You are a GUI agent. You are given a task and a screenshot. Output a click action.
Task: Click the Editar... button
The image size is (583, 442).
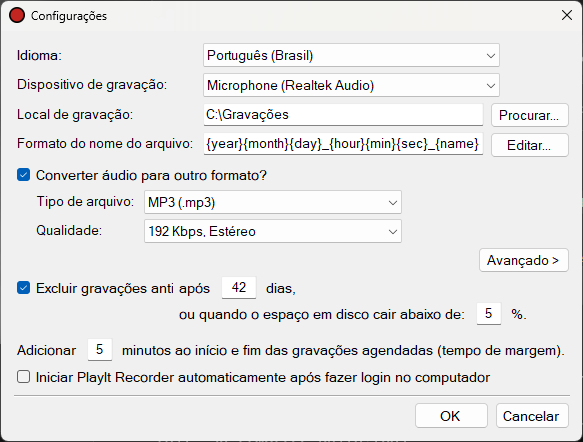529,145
